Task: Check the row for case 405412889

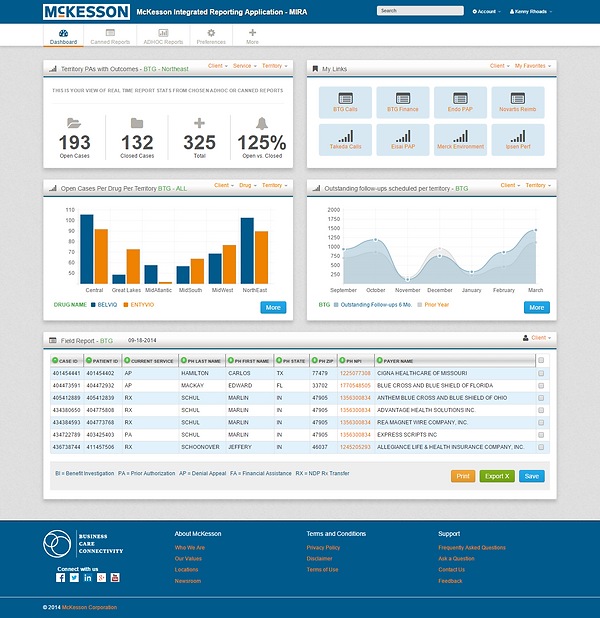Action: click(x=541, y=398)
